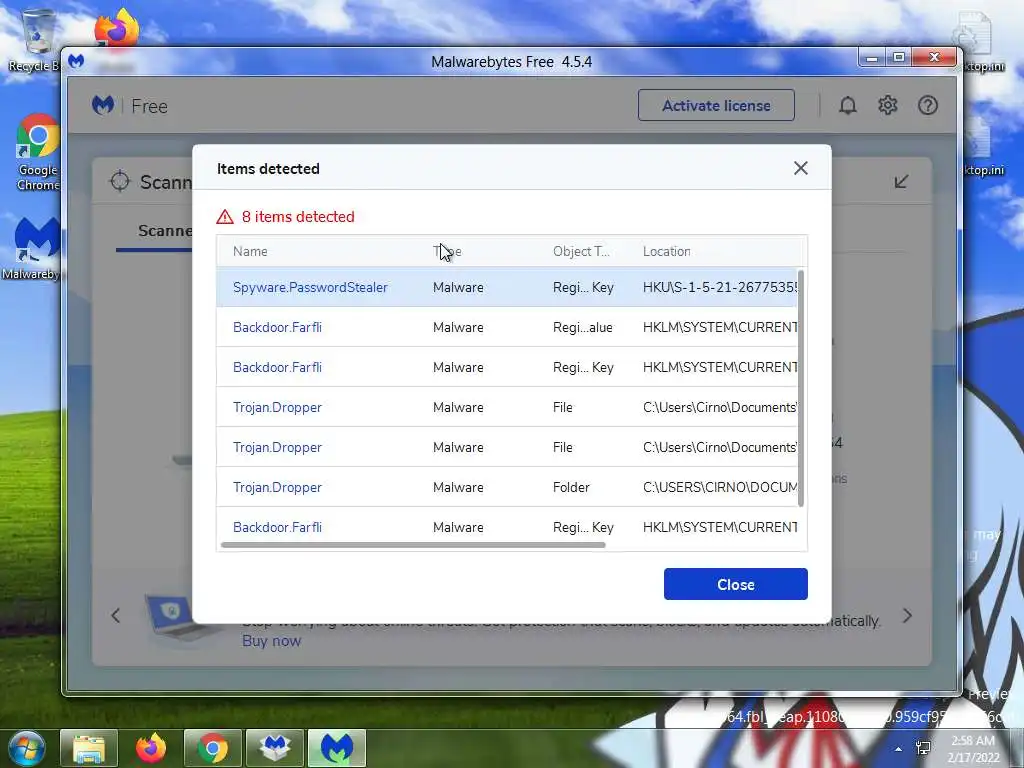This screenshot has height=768, width=1024.
Task: Sort by Object Type column header
Action: (x=581, y=251)
